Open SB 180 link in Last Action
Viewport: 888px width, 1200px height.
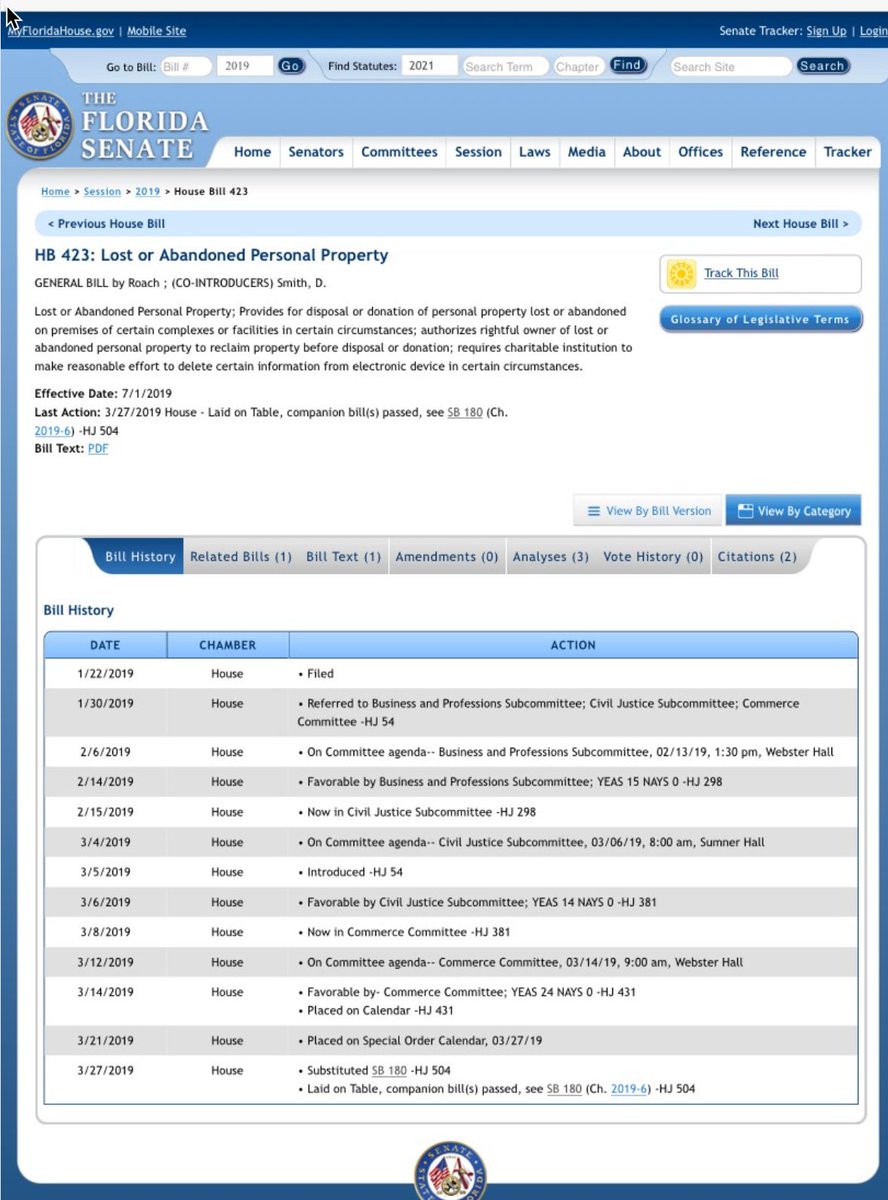(x=465, y=412)
